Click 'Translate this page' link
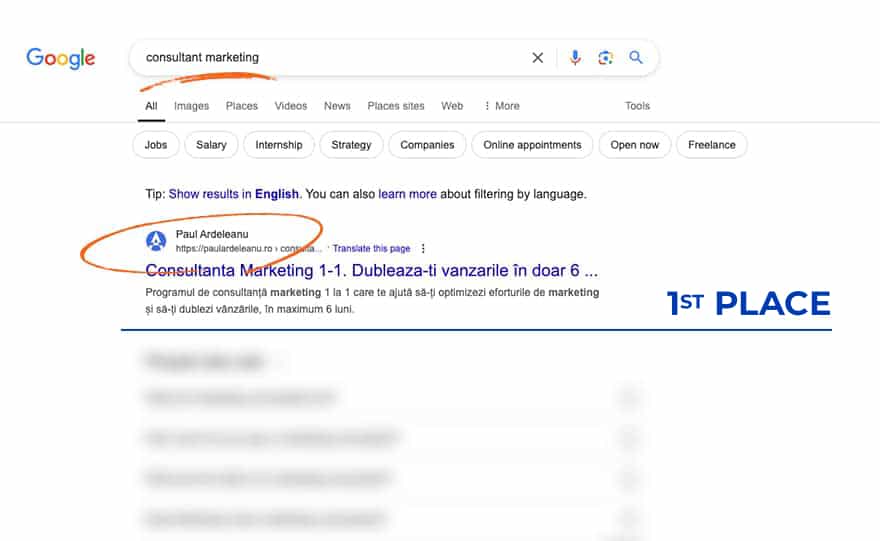 (372, 248)
